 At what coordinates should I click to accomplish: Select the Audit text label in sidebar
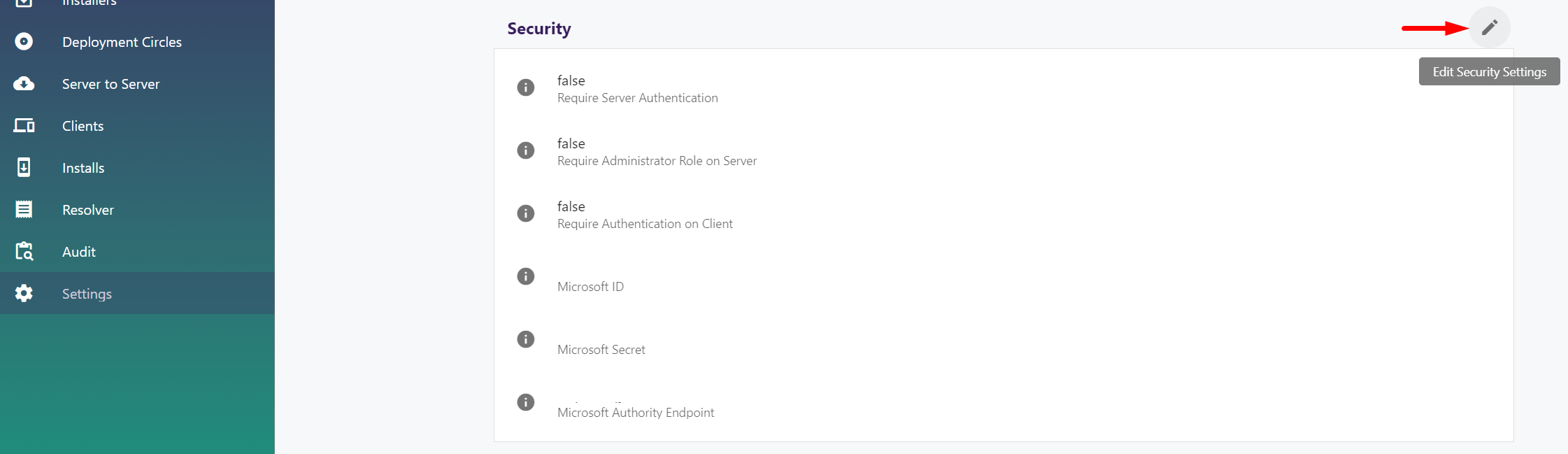(78, 252)
